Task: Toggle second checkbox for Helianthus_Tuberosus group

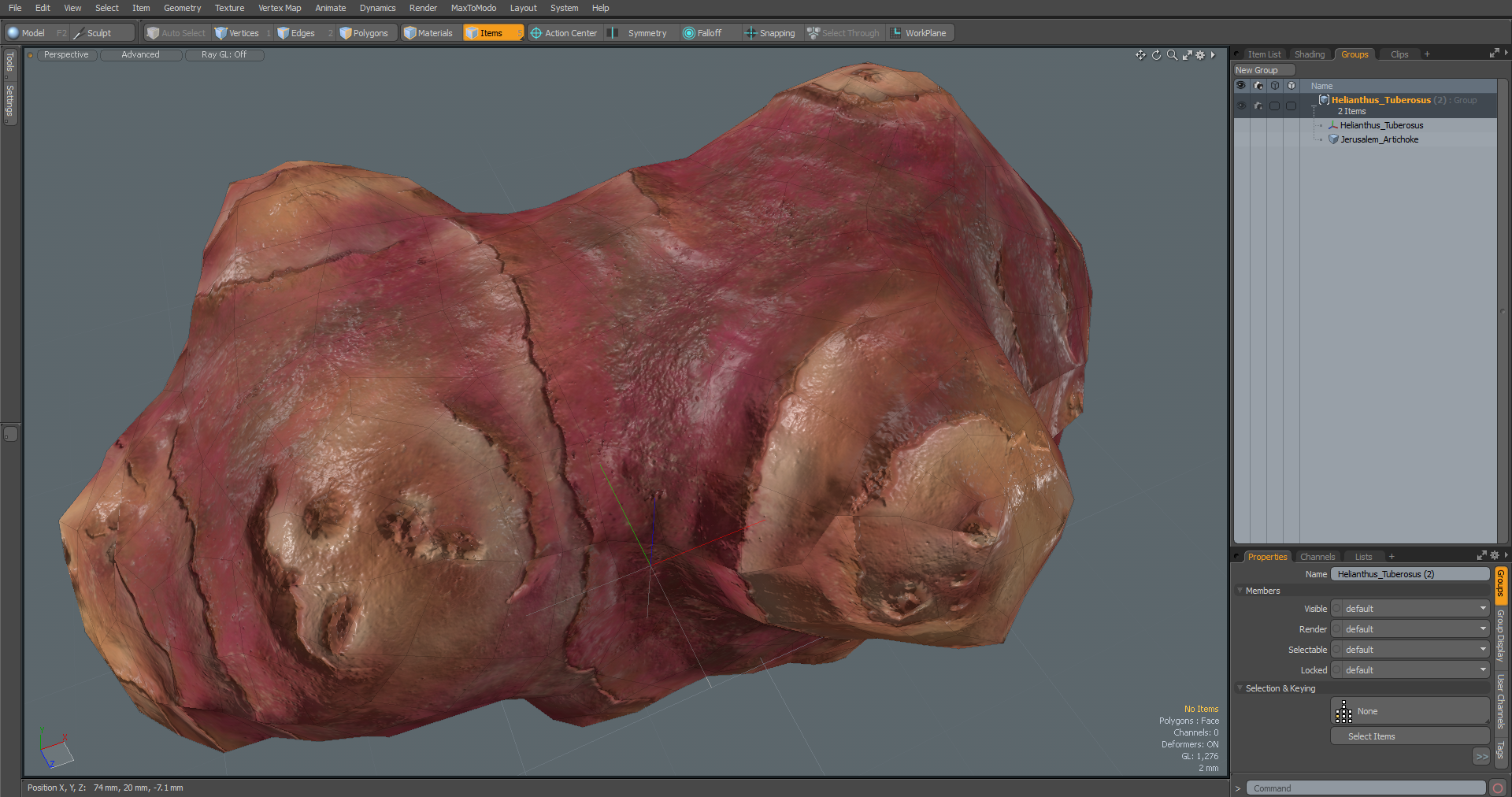Action: click(1291, 106)
